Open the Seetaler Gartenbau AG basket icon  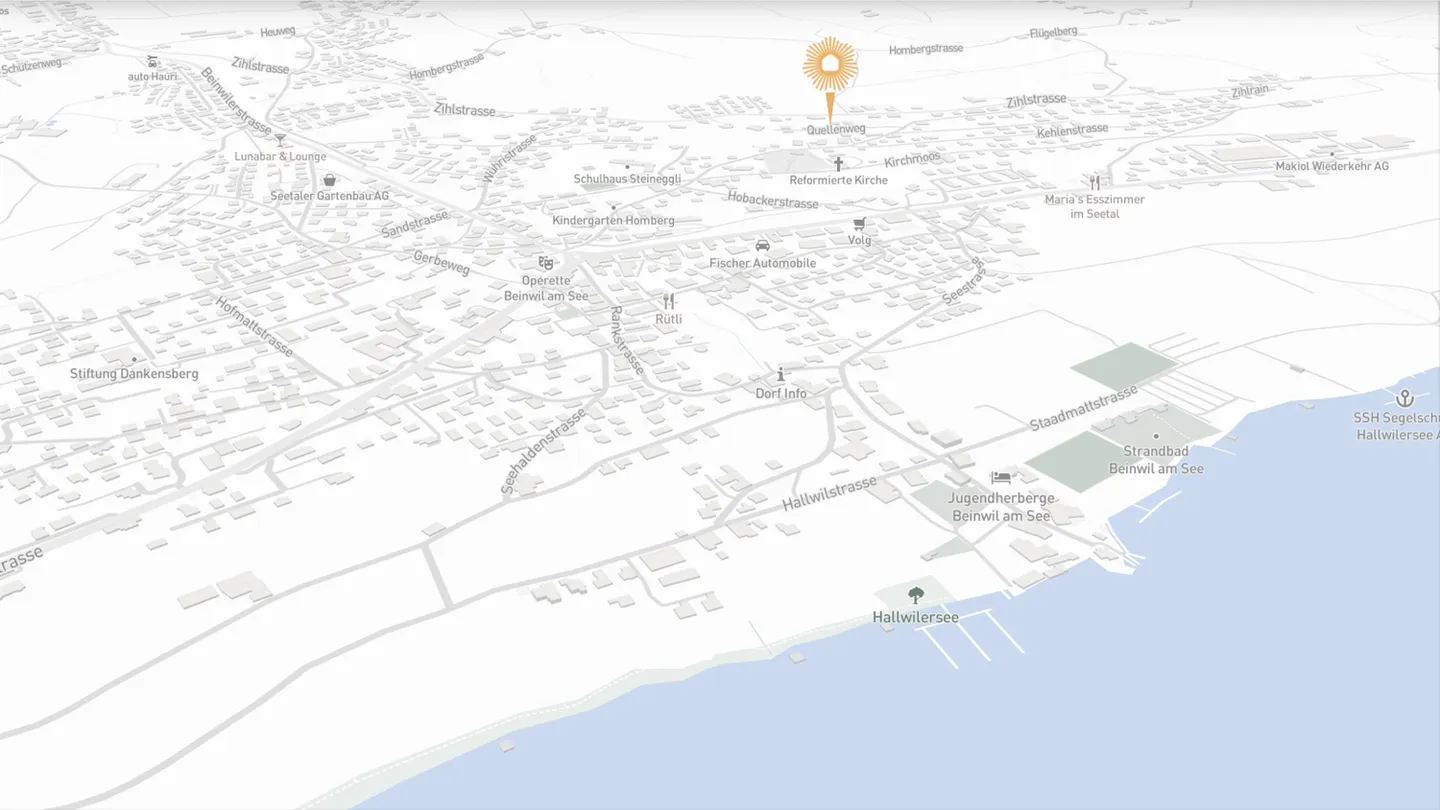(x=329, y=179)
